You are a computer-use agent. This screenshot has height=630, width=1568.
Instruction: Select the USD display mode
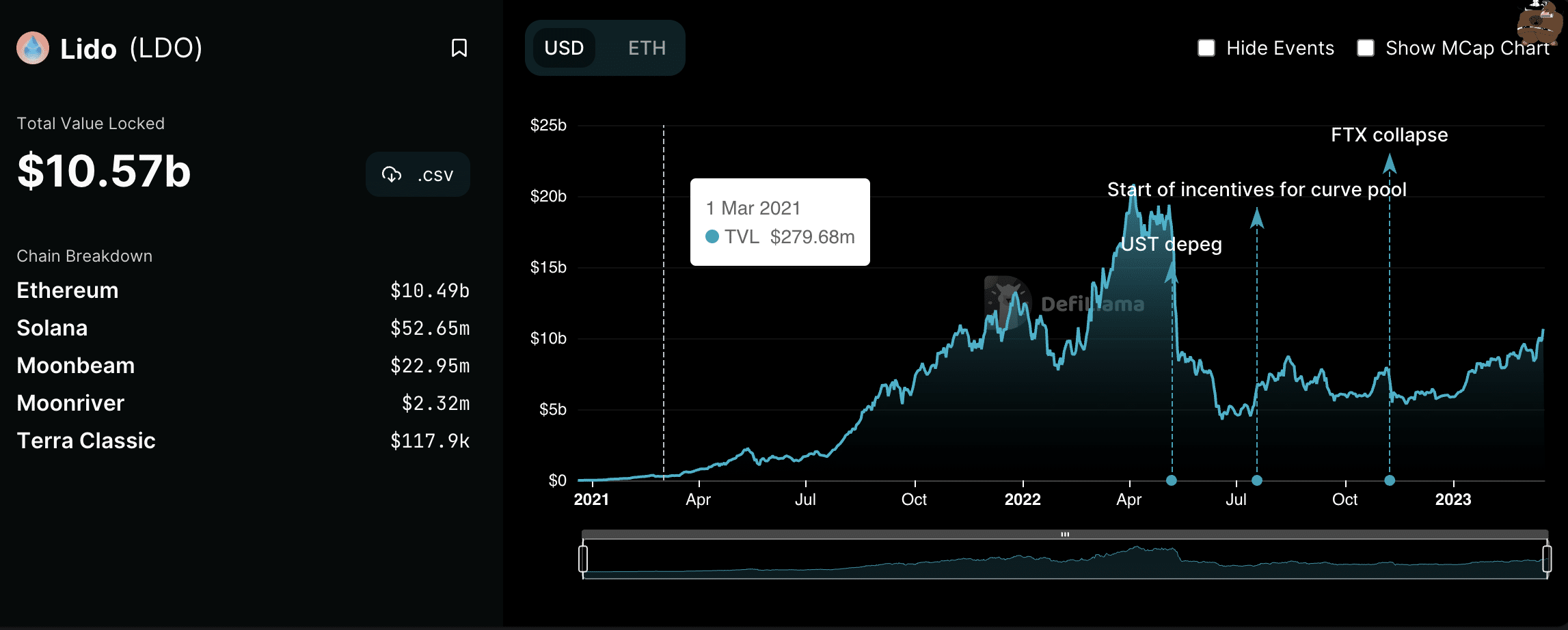[x=565, y=48]
